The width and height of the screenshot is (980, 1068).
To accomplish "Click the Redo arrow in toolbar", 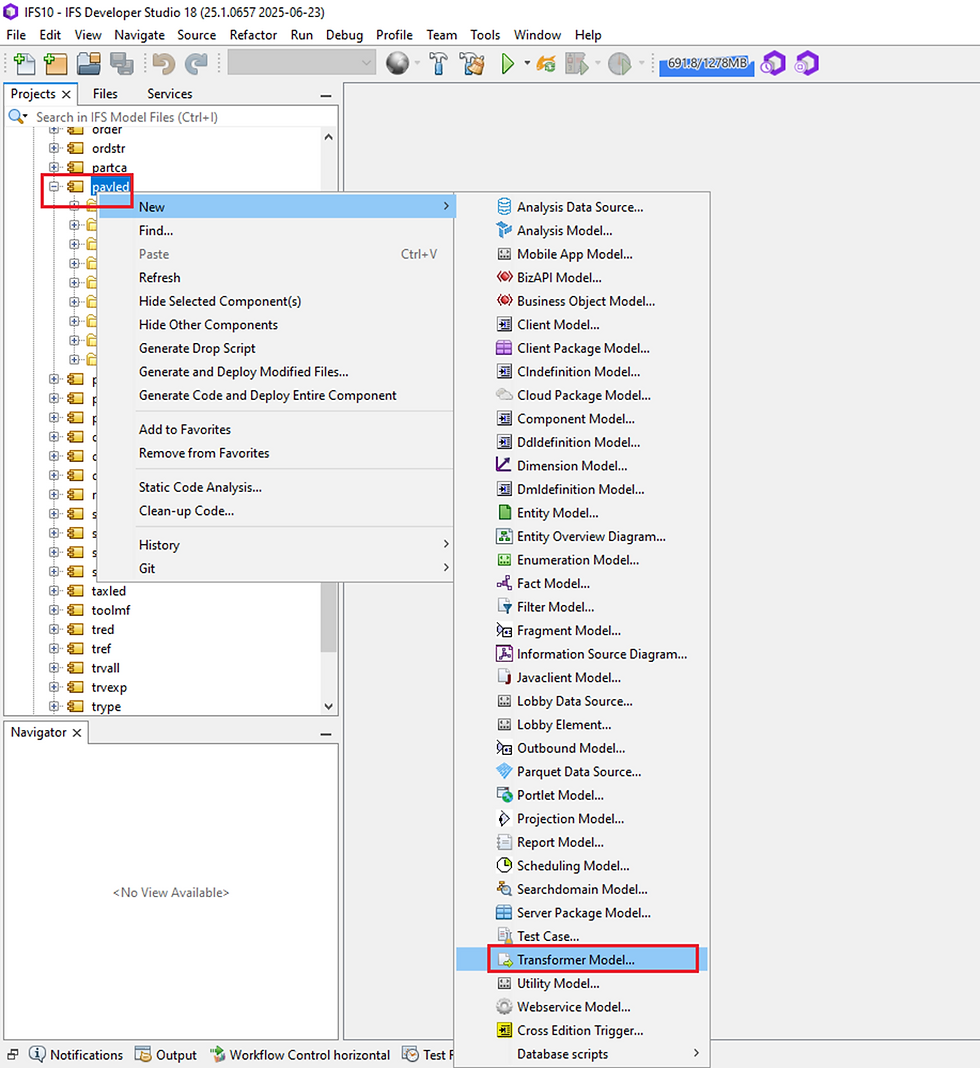I will click(x=196, y=64).
